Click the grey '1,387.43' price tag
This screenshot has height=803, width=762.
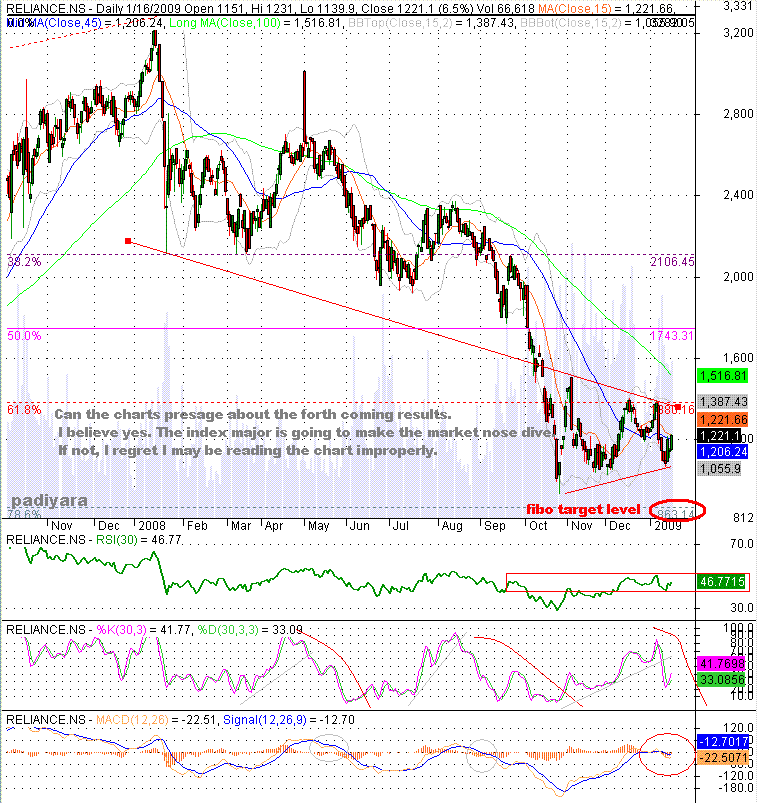pyautogui.click(x=723, y=402)
